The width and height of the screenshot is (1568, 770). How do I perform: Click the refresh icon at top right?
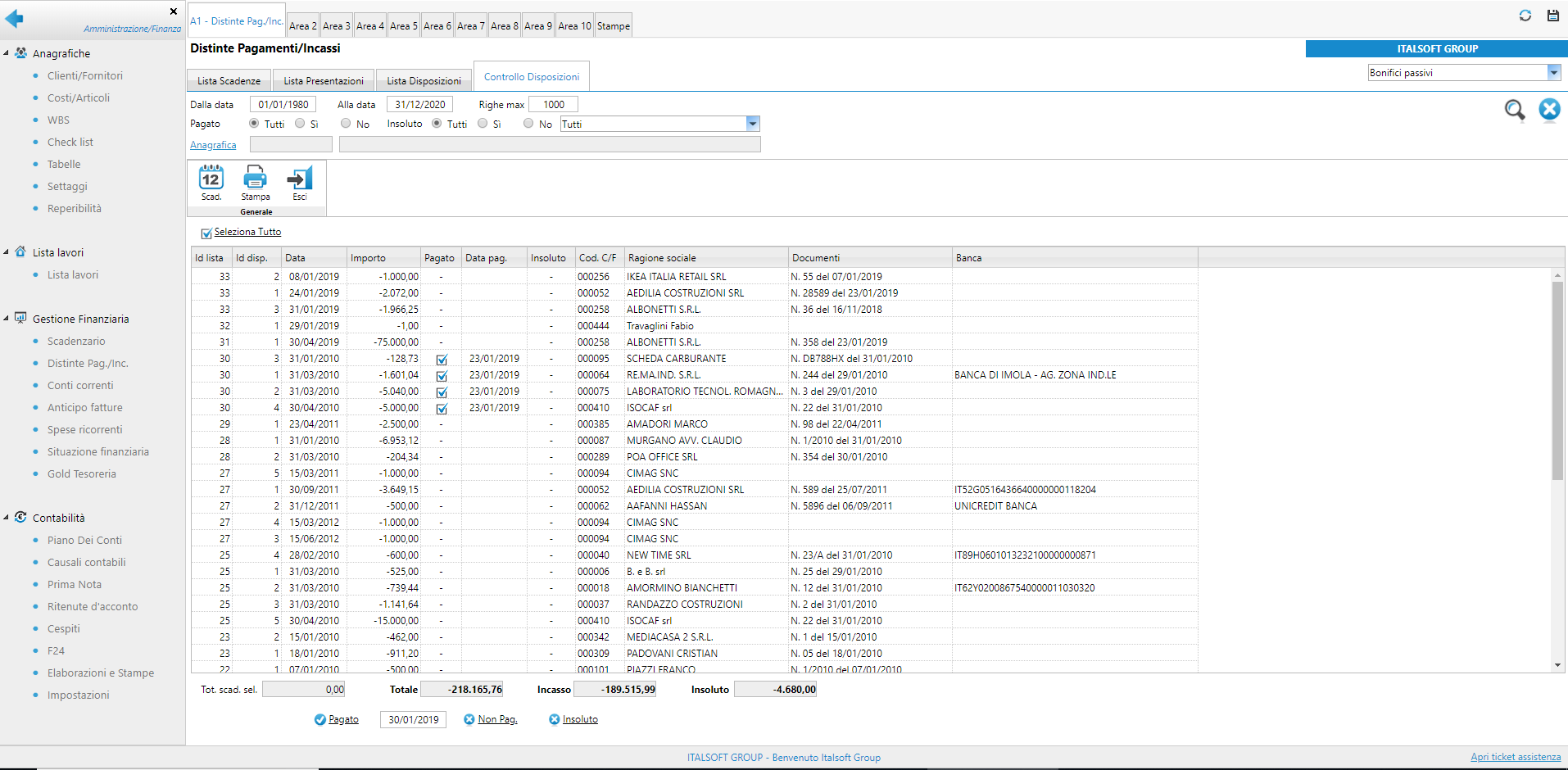(x=1525, y=16)
